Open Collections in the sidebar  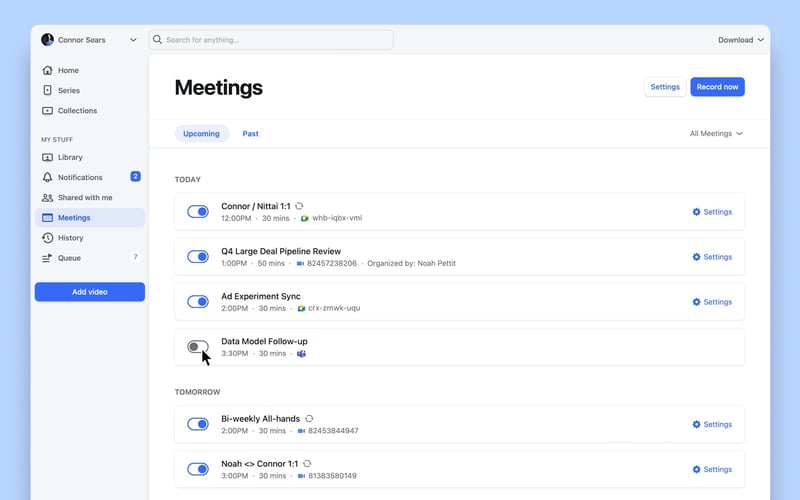90,111
